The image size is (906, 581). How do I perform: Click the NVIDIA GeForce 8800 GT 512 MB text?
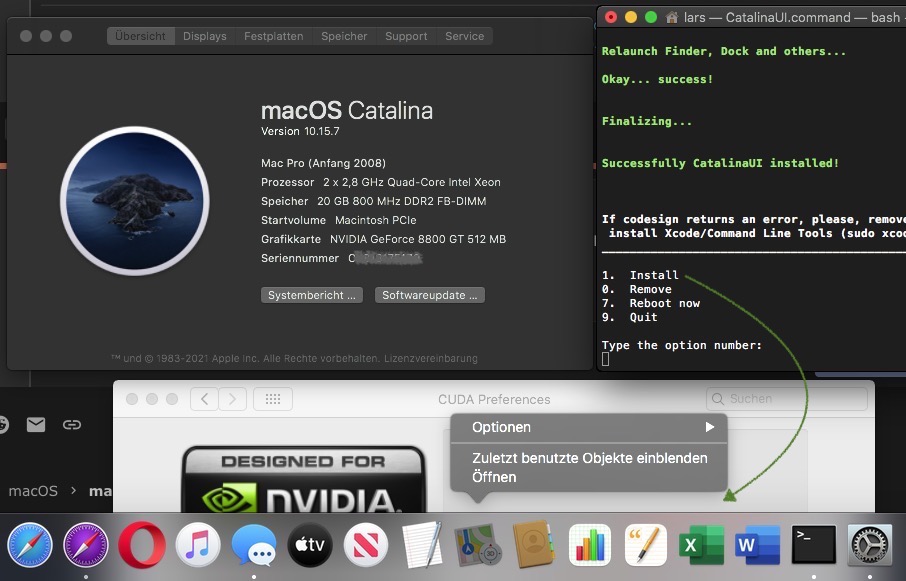point(418,239)
